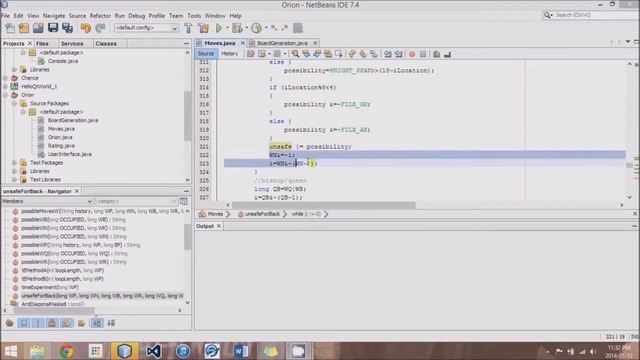Toggle Show Inherited Members in Navigator
This screenshot has width=640, height=360.
9,323
